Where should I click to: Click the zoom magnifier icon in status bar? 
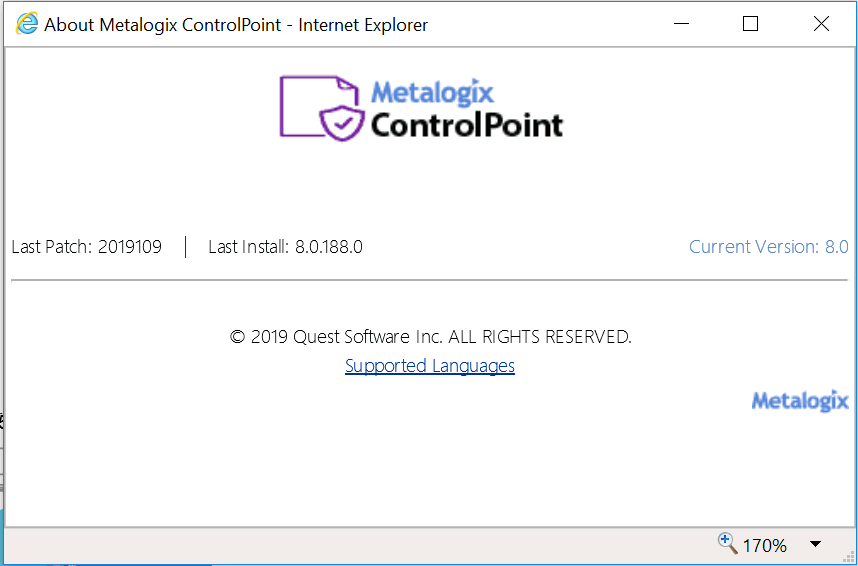tap(727, 543)
